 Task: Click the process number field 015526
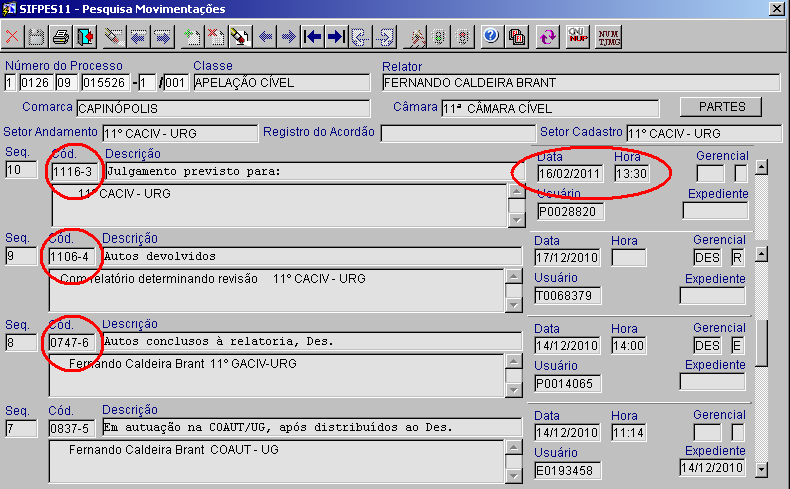click(104, 83)
